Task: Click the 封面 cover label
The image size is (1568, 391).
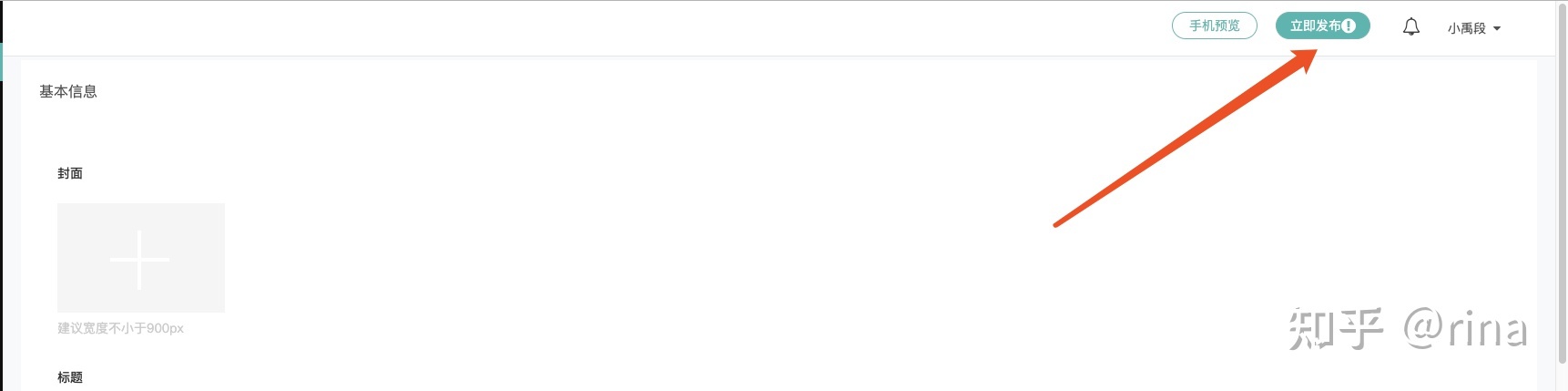Action: [70, 173]
